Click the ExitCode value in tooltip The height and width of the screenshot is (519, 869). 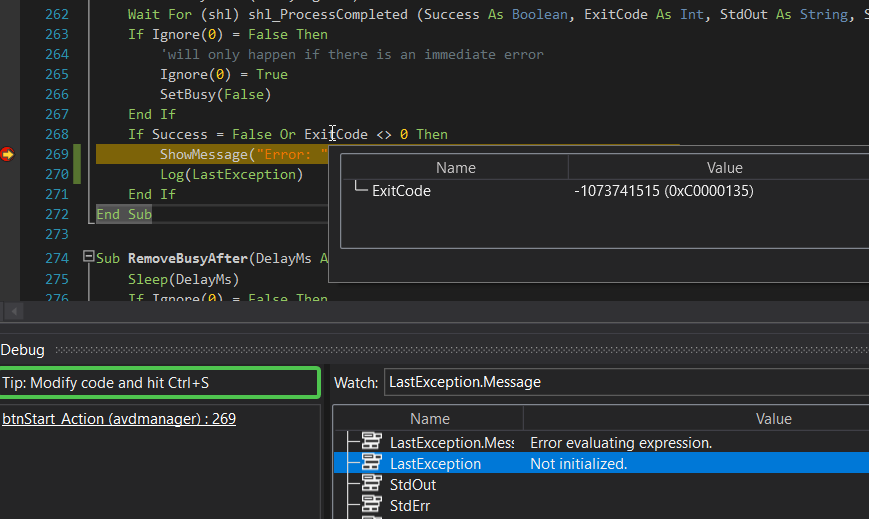[x=663, y=191]
